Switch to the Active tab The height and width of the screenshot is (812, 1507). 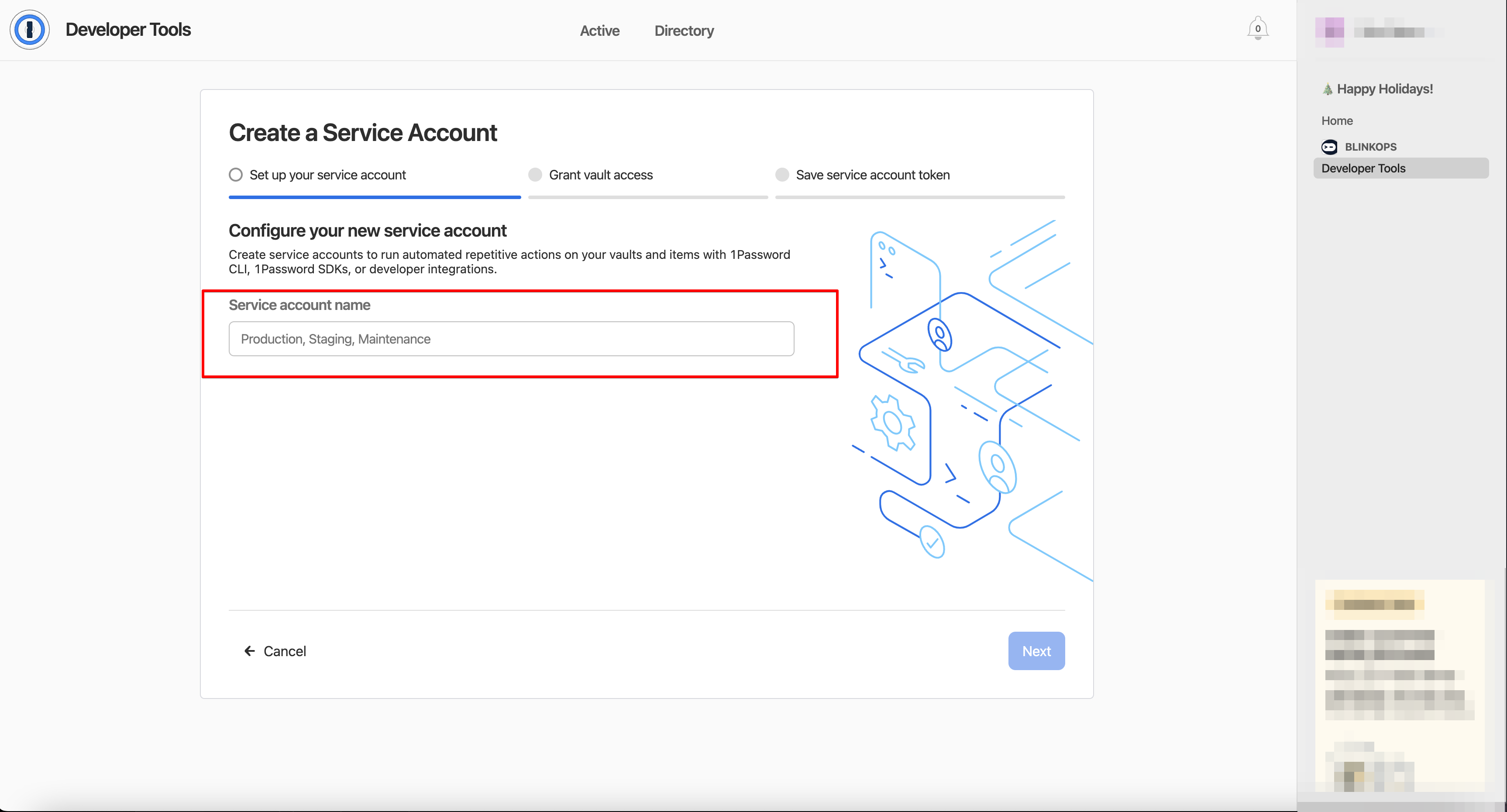coord(600,31)
